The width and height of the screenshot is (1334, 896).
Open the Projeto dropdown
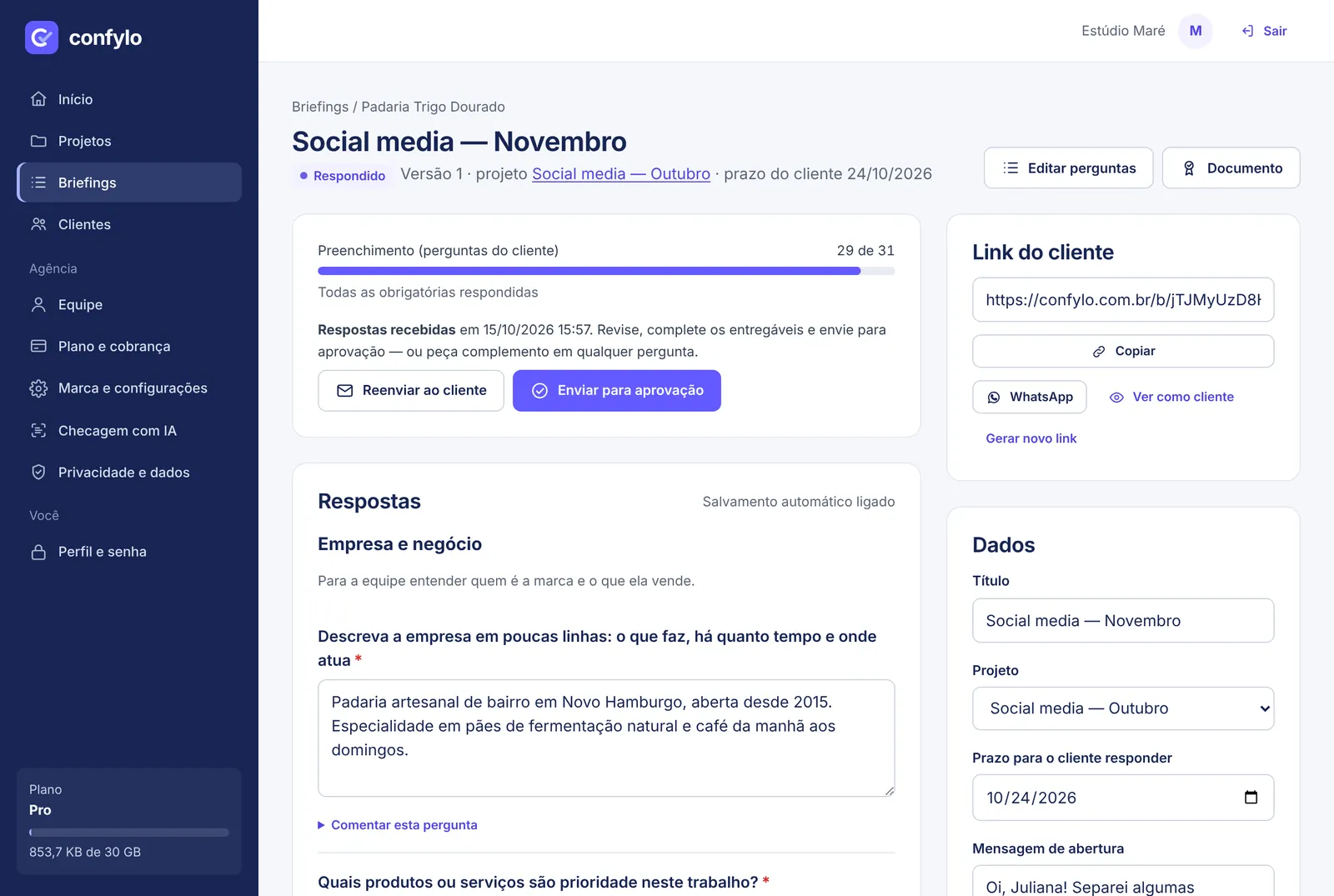1123,708
